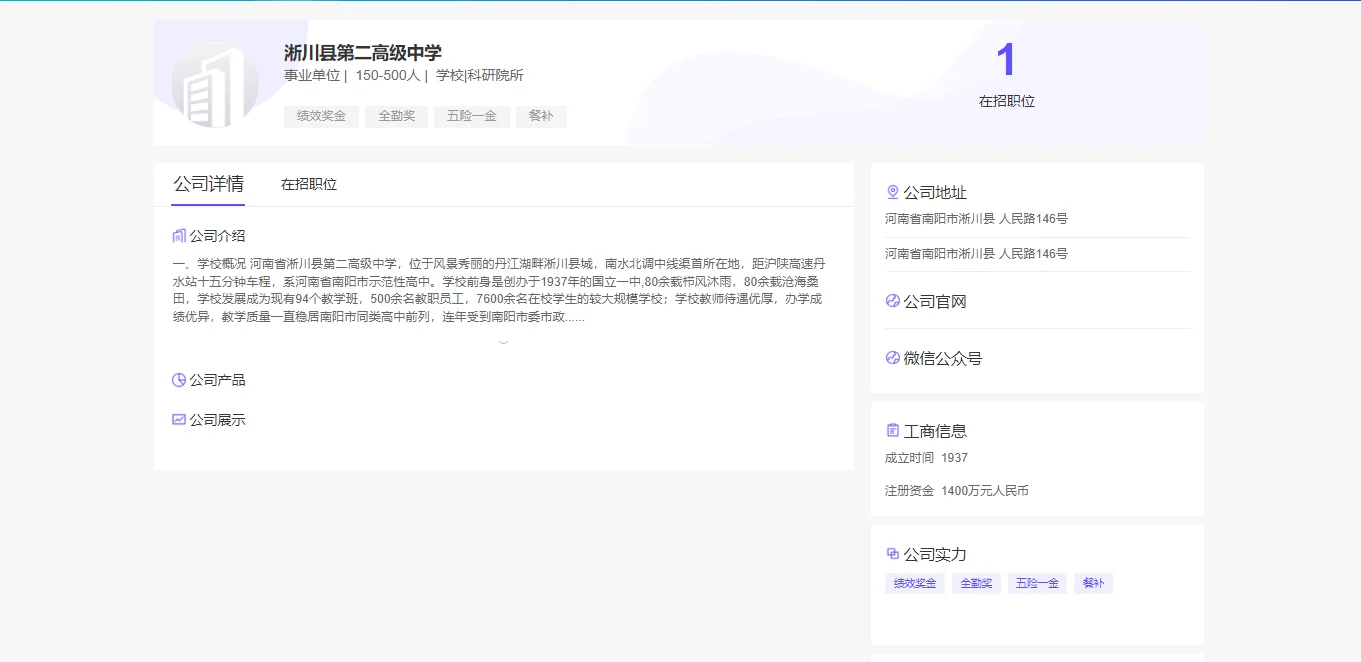Click the clock icon beside 公司产品
Screen dimensions: 1361x662
coord(178,379)
